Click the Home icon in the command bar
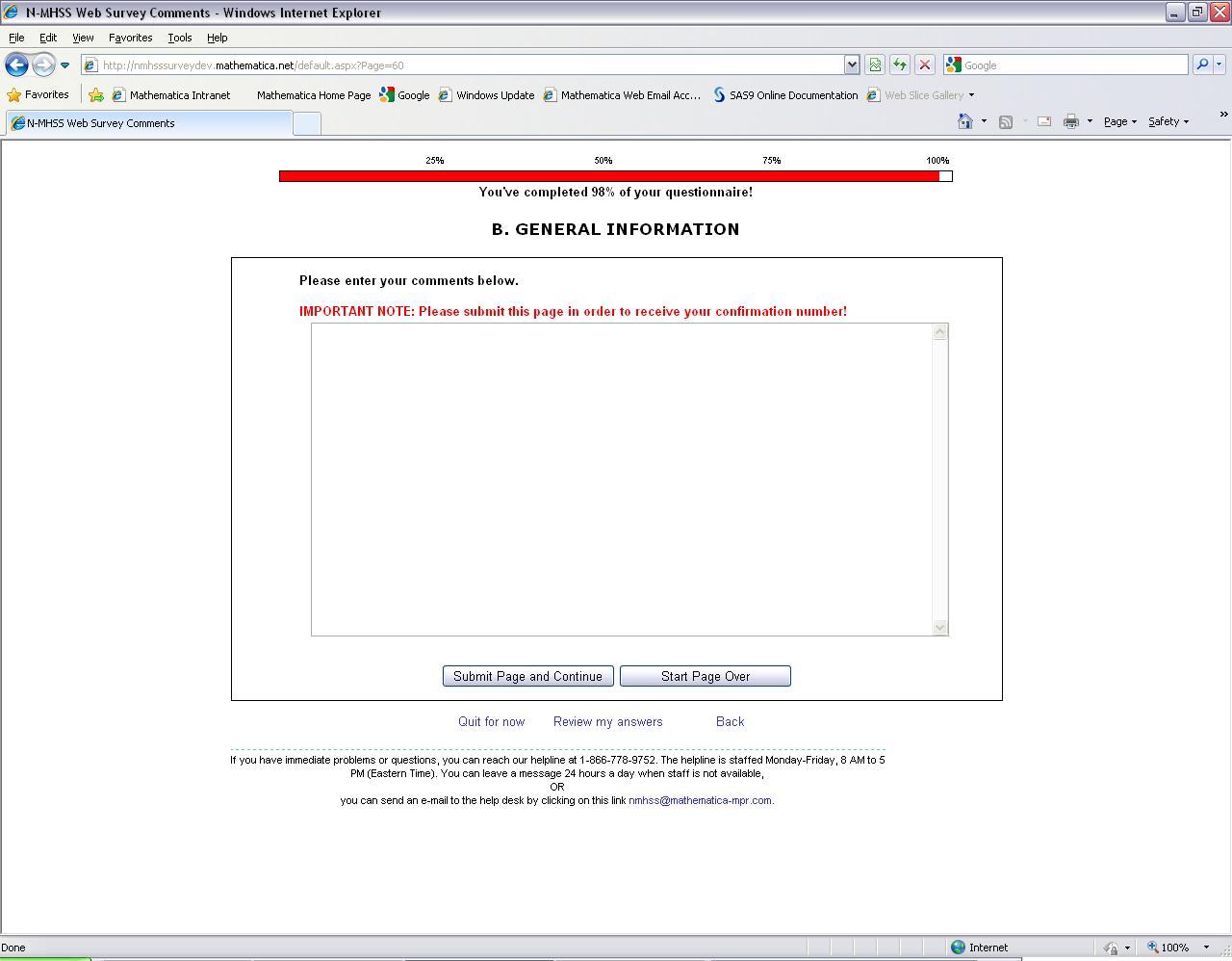The width and height of the screenshot is (1232, 961). [965, 121]
